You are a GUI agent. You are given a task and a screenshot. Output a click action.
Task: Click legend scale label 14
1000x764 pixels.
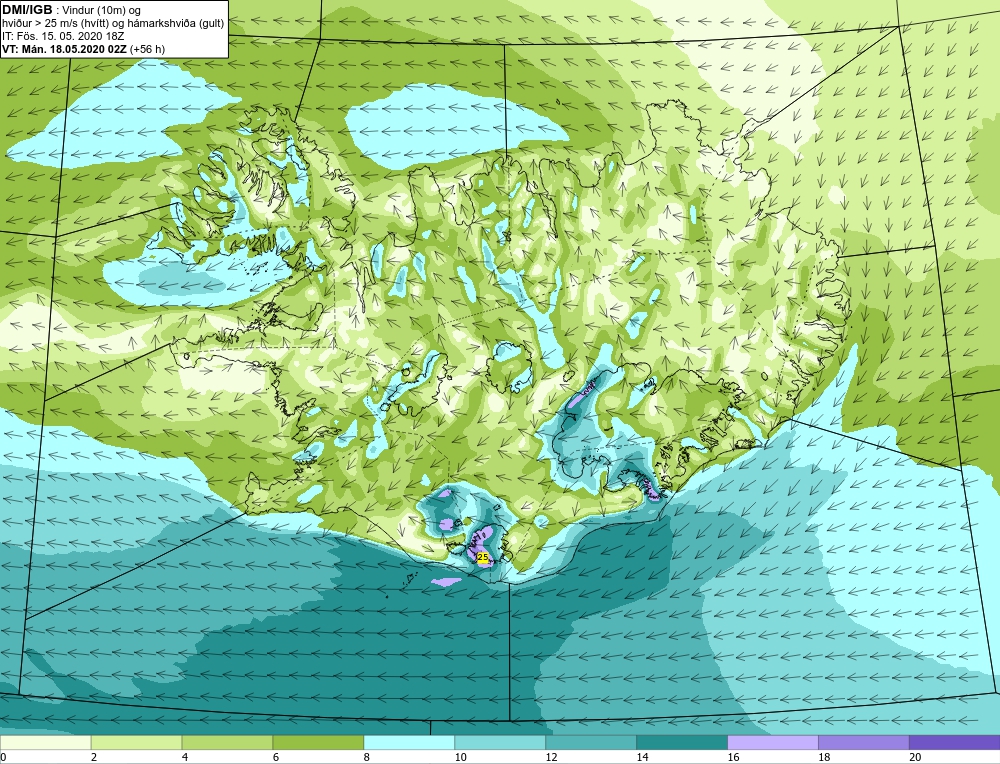click(x=642, y=757)
